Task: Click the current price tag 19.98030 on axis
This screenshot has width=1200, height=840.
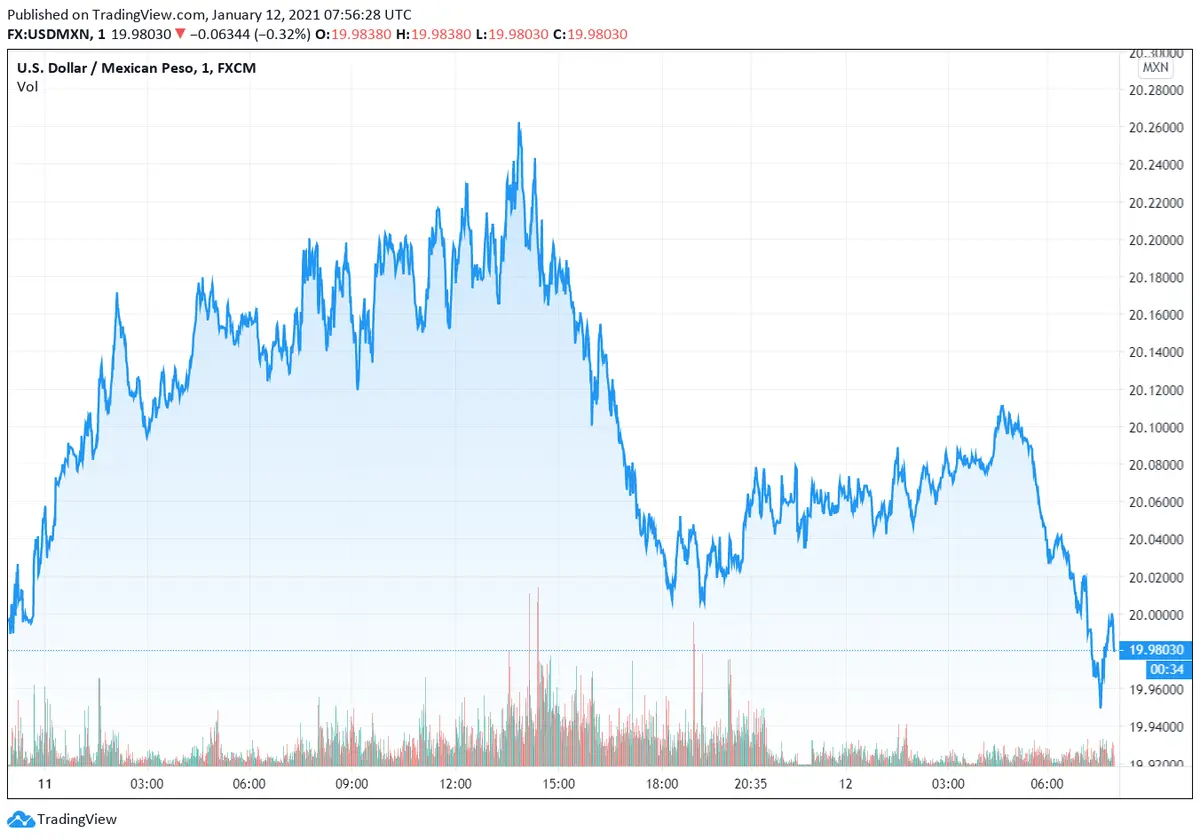Action: click(1156, 650)
